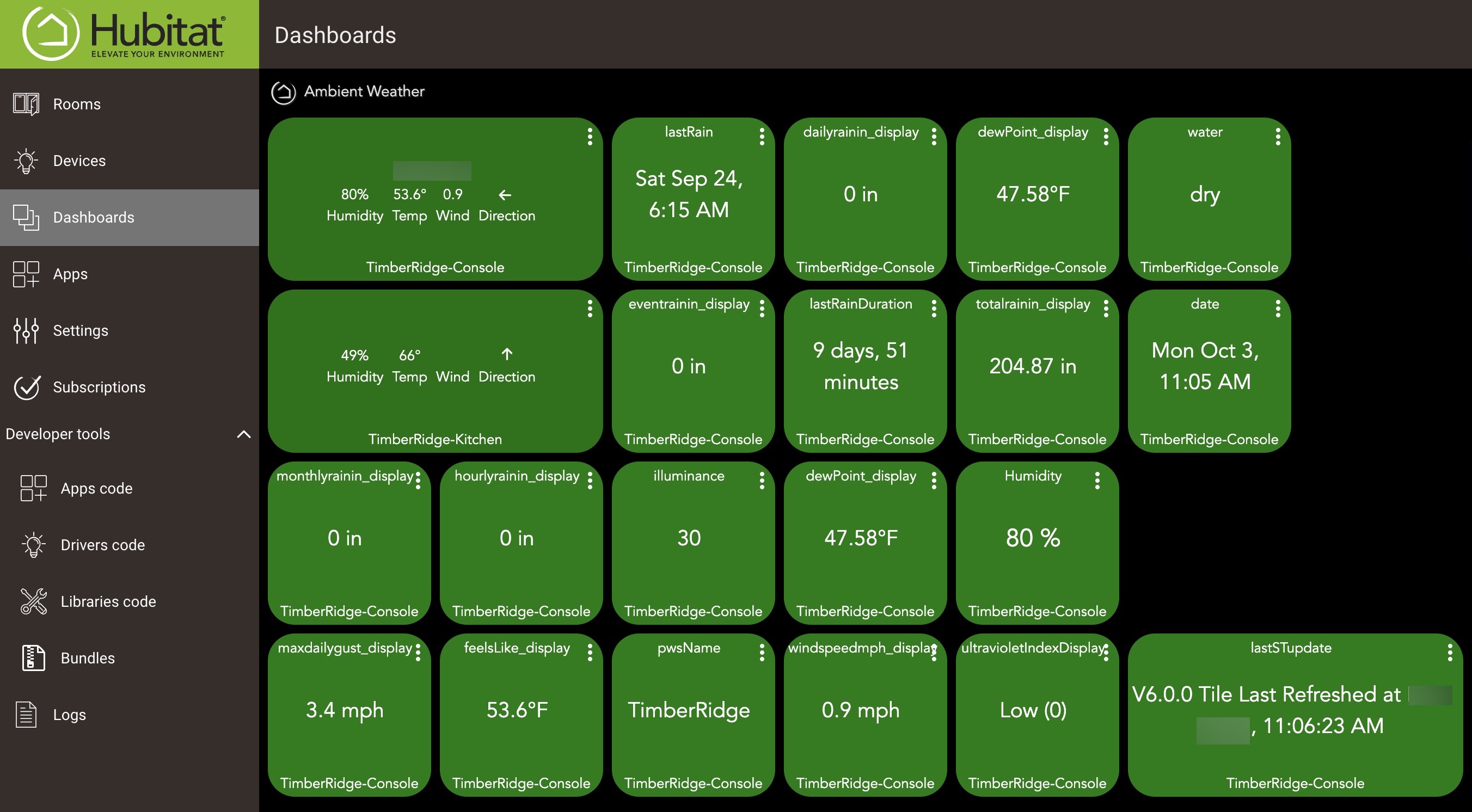The height and width of the screenshot is (812, 1472).
Task: Click the pwsName TimberRidge tile
Action: [x=689, y=710]
